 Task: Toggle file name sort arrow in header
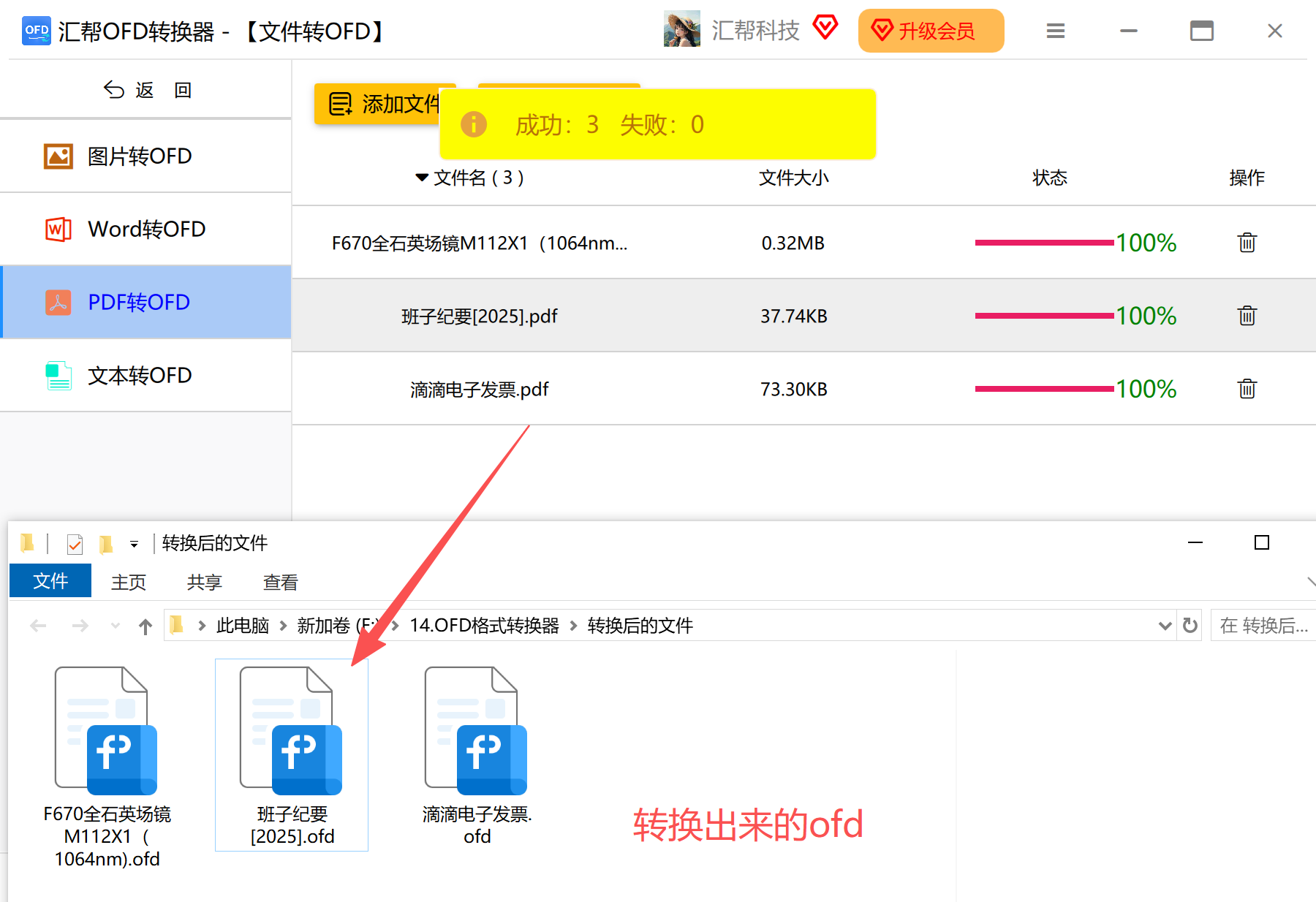[422, 178]
